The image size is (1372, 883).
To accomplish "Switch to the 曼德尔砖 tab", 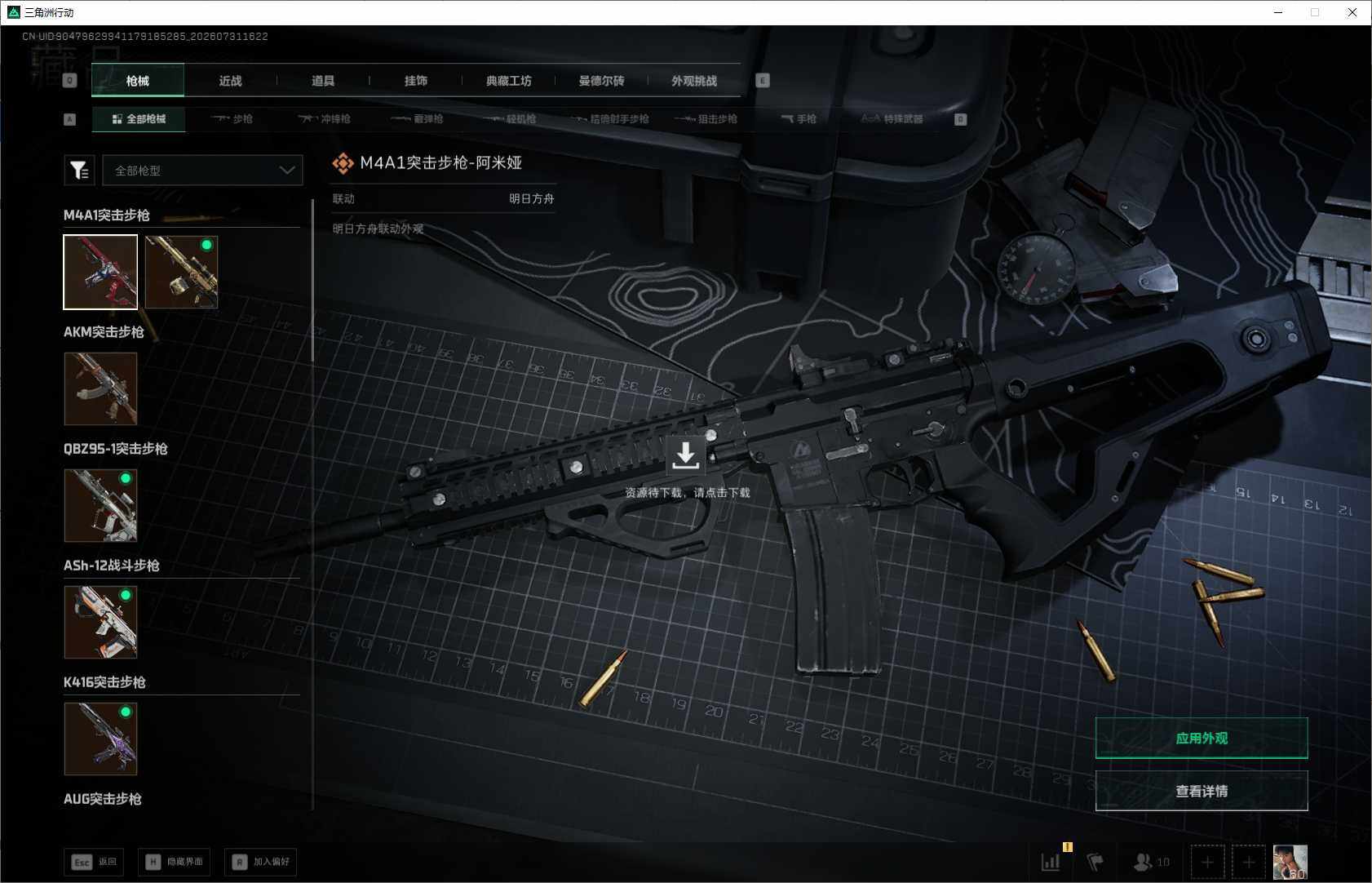I will [601, 81].
